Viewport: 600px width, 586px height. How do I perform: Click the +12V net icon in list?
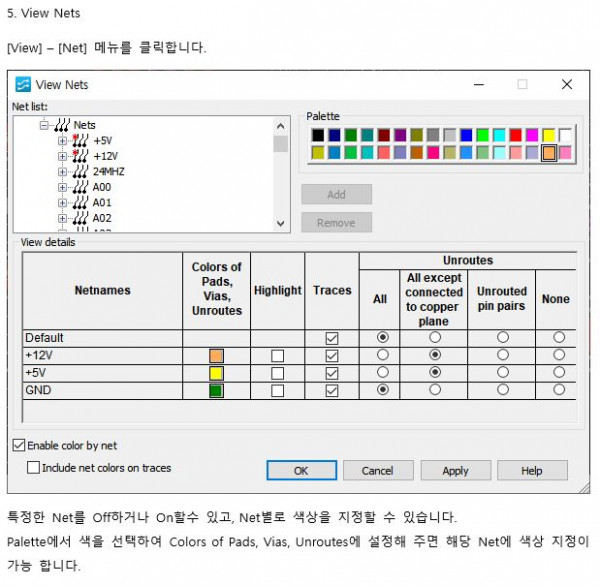click(79, 156)
